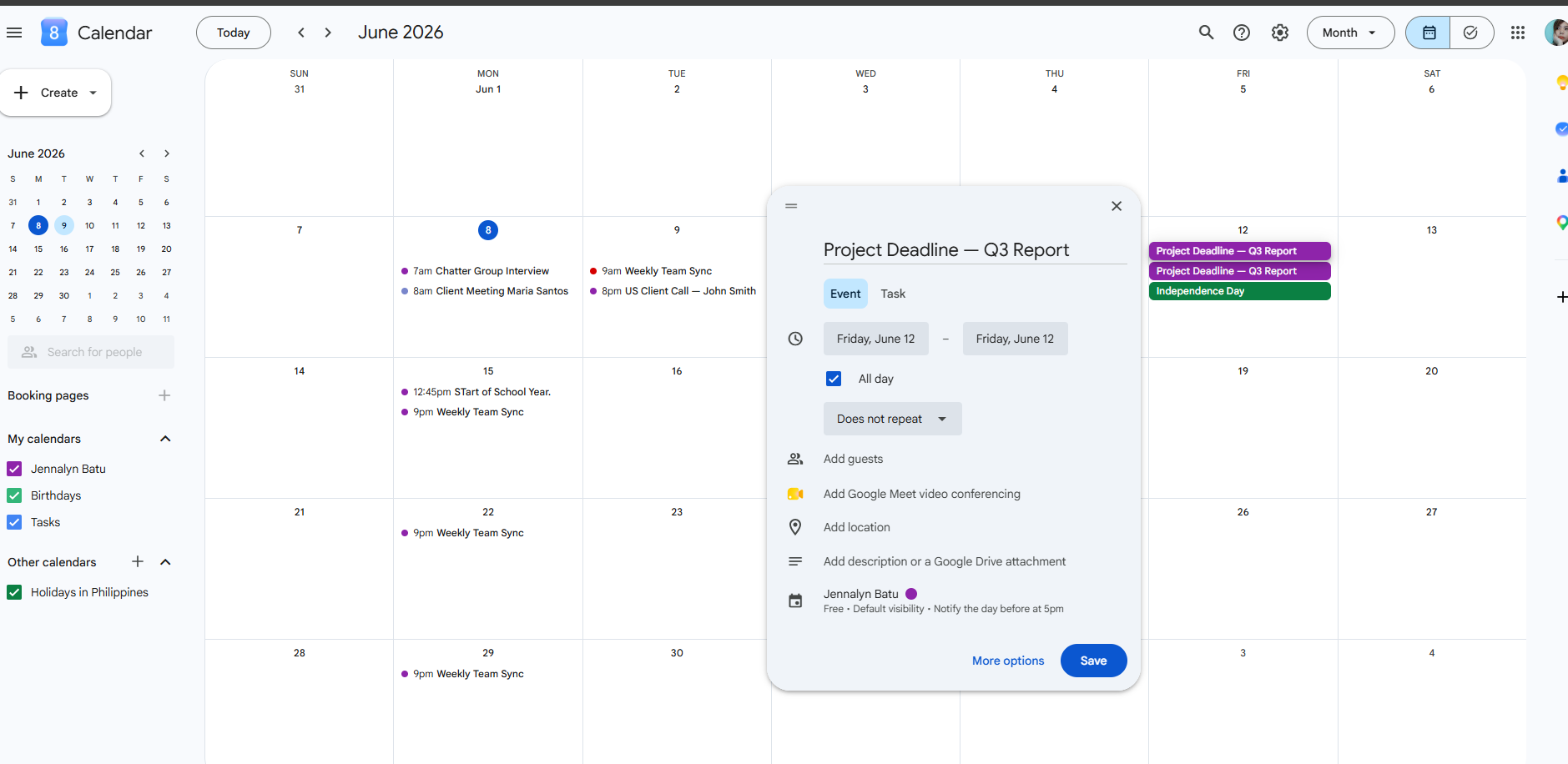Open Google Tasks side panel icon

pos(1561,128)
